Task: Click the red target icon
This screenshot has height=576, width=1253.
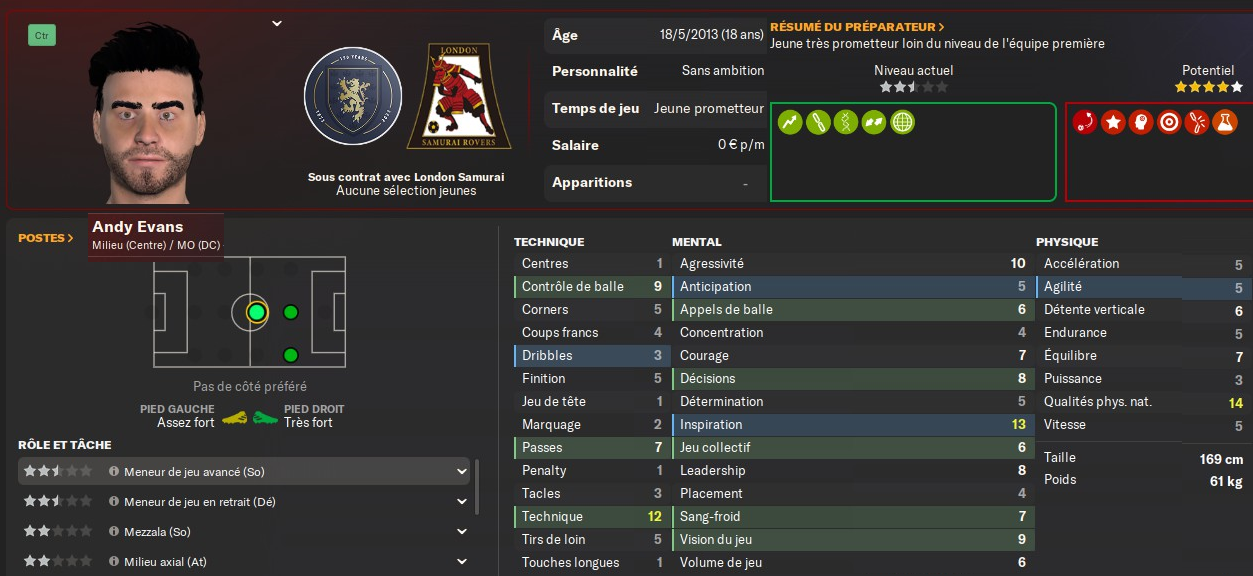Action: pos(1168,123)
